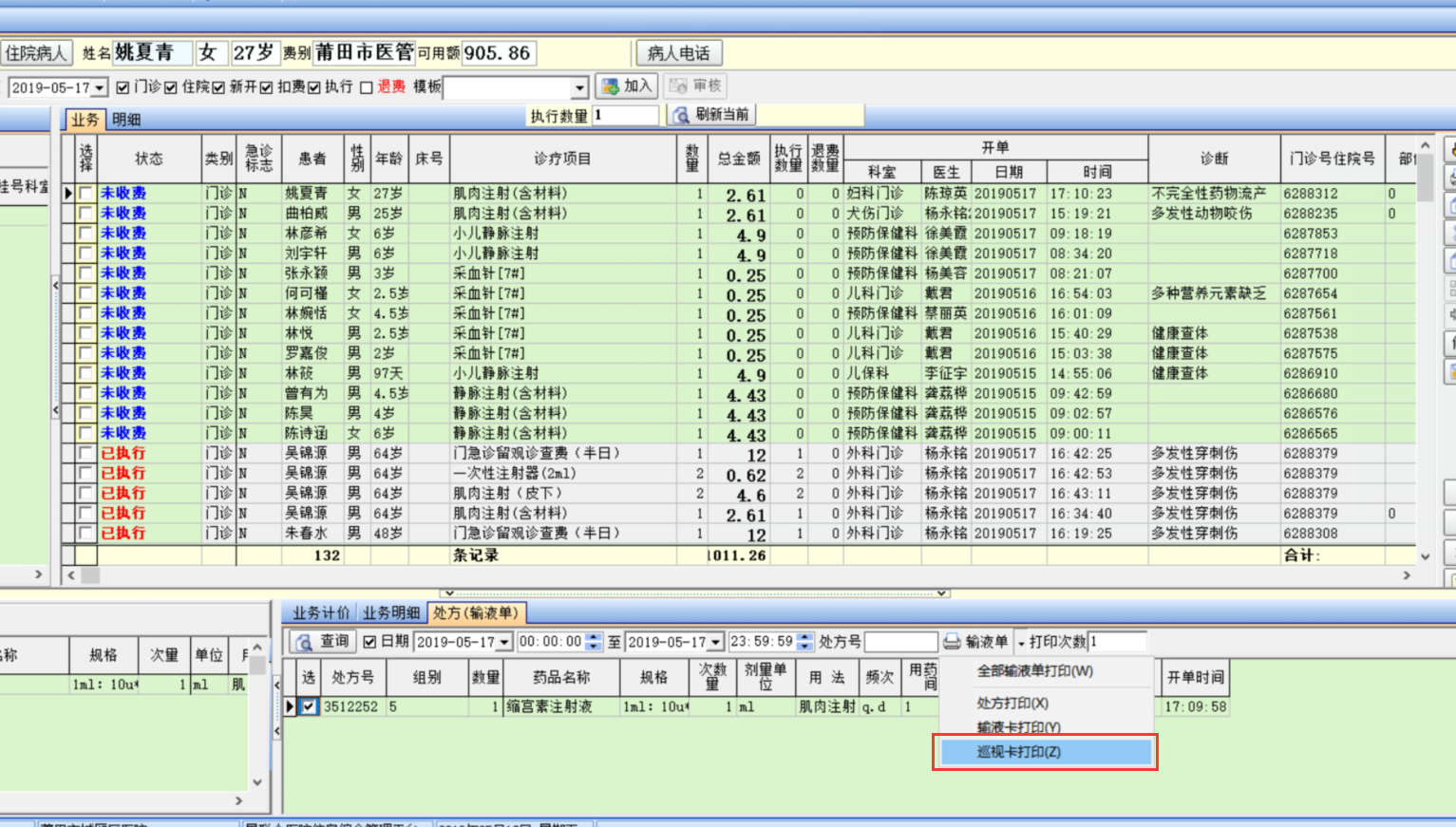This screenshot has height=827, width=1456.
Task: Click the grayed 审核 audit icon
Action: pos(678,86)
